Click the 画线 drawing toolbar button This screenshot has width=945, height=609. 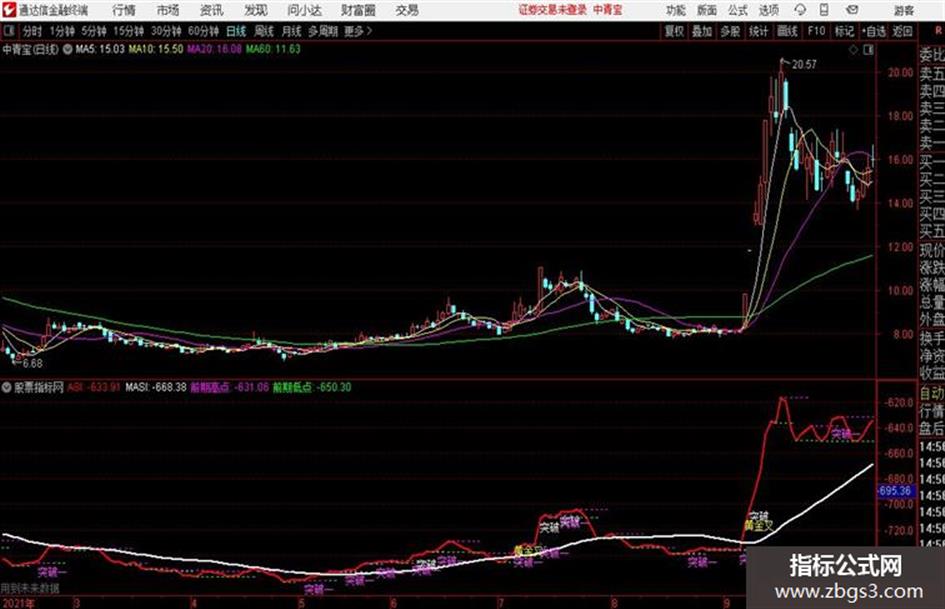click(787, 31)
